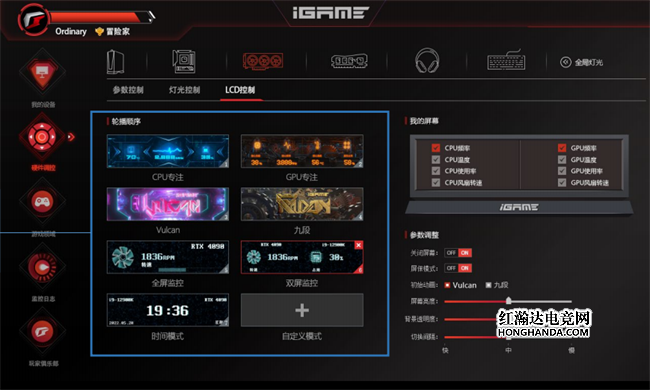This screenshot has width=650, height=390.
Task: Switch to the 灯光控制 tab
Action: [184, 90]
